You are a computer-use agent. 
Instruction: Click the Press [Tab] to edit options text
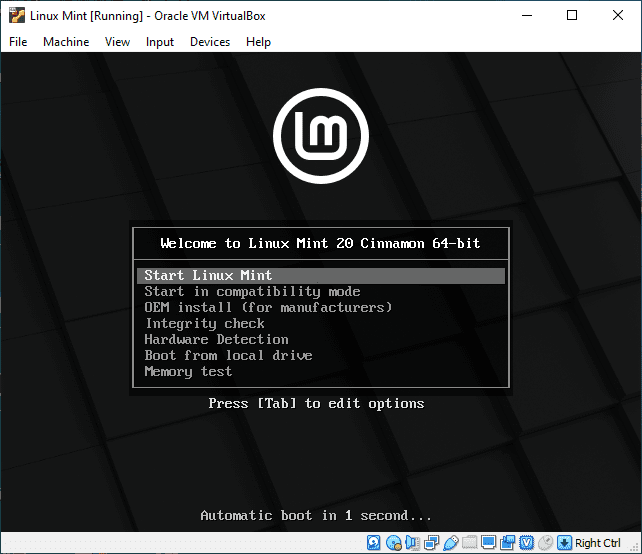click(316, 403)
